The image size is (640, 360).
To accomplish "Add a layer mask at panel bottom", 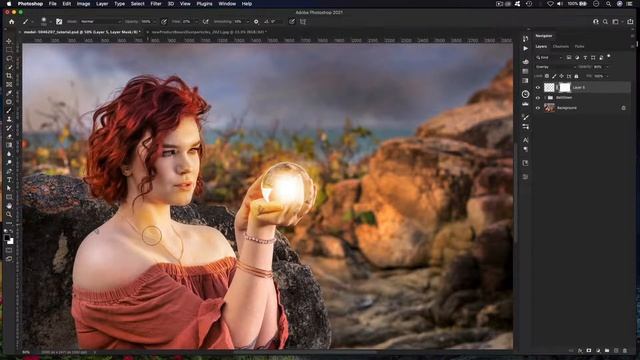I will (589, 351).
